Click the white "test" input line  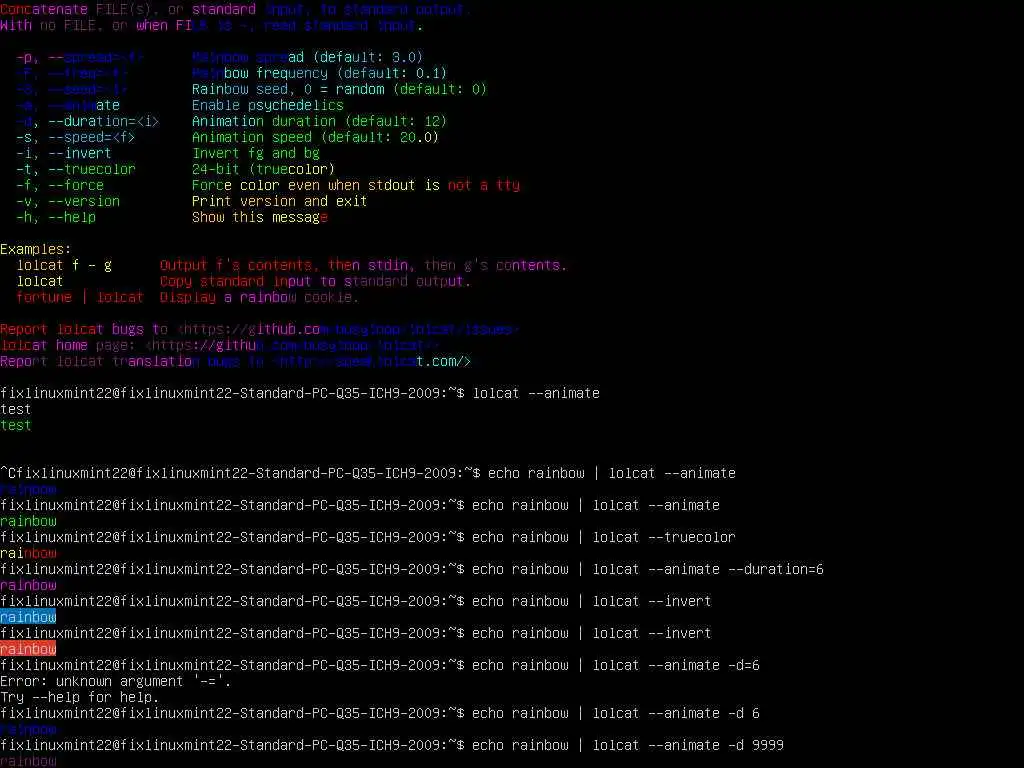pos(16,409)
